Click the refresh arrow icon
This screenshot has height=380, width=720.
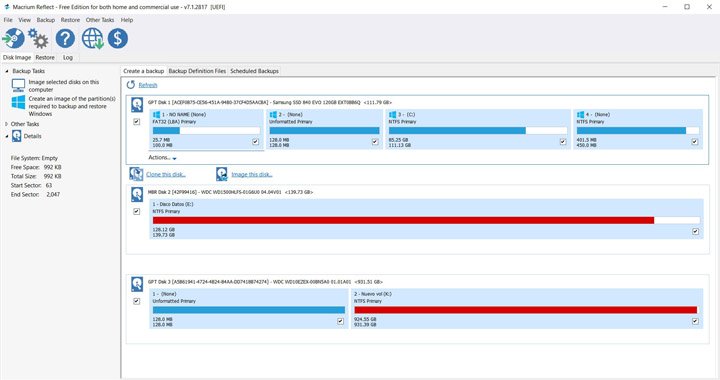131,85
